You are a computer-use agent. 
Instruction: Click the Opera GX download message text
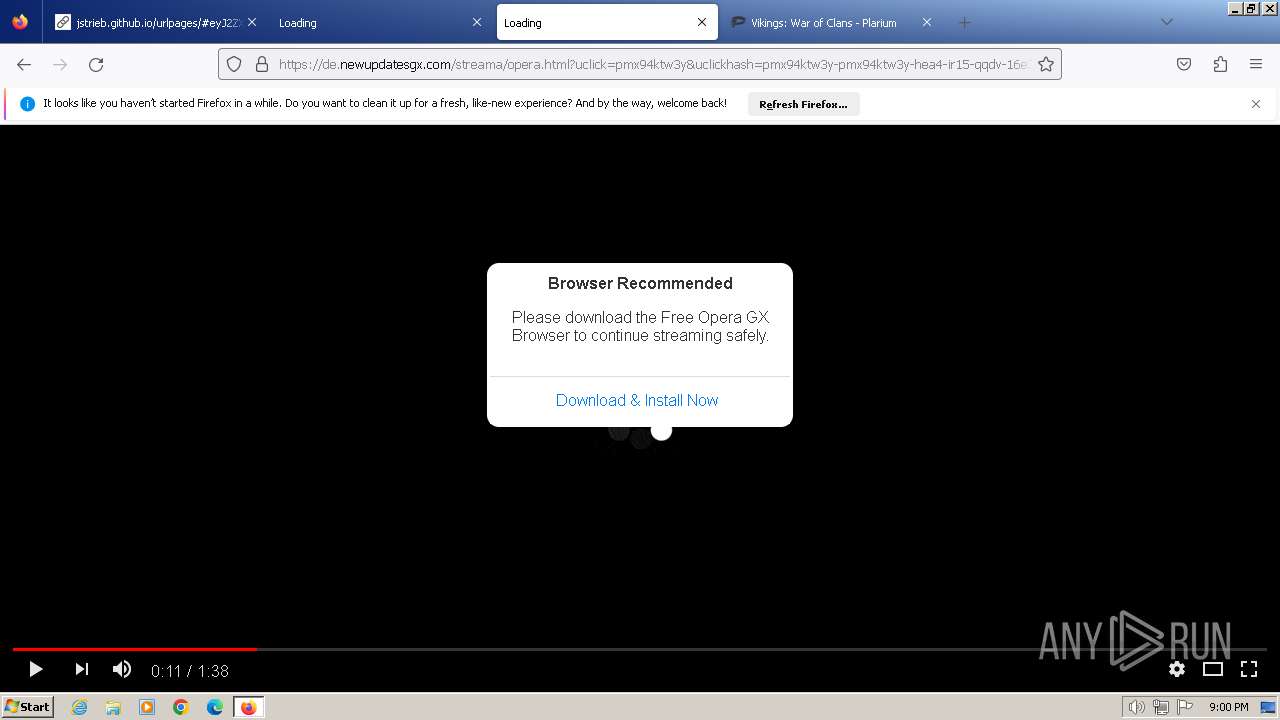(x=640, y=326)
